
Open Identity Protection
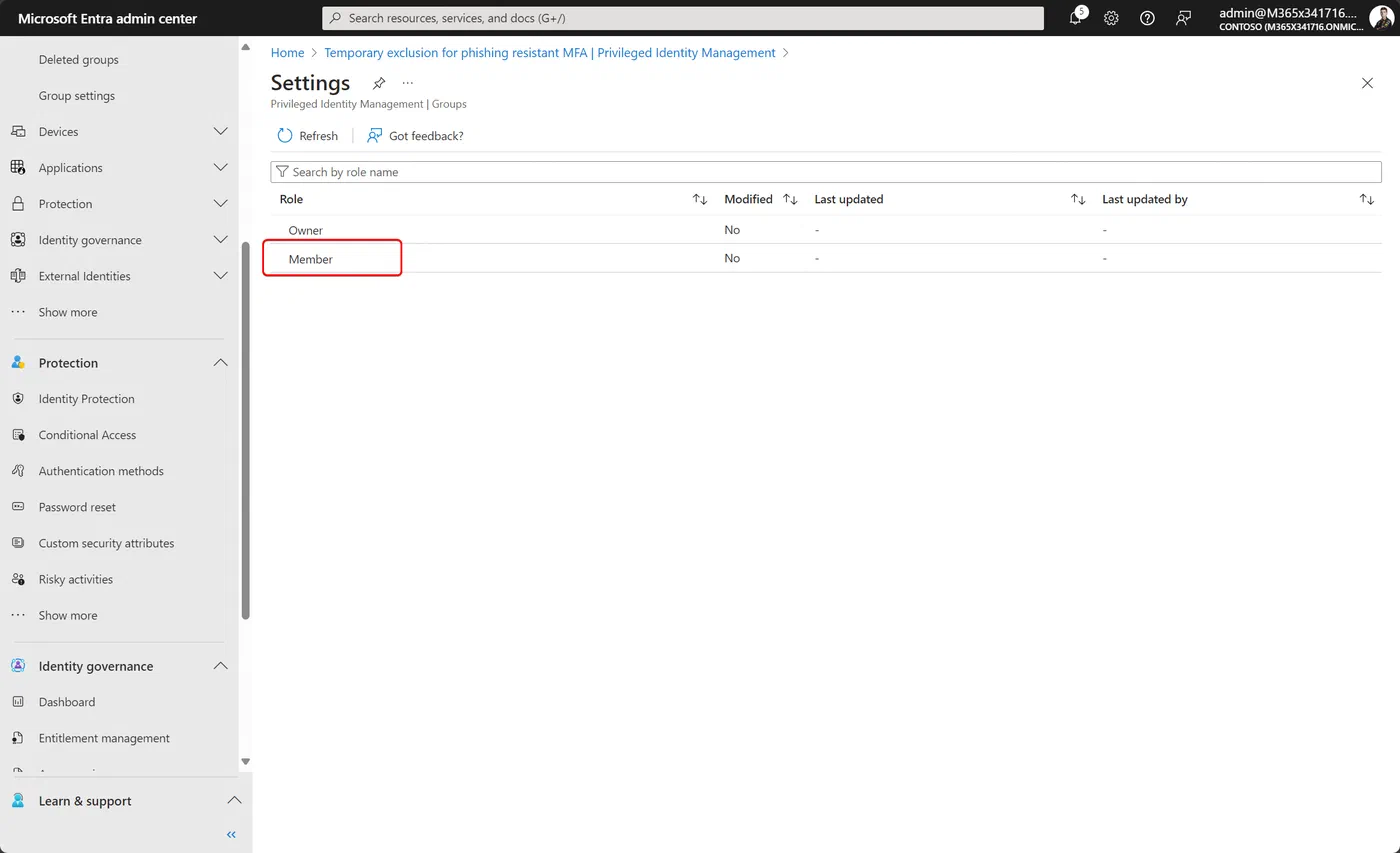[86, 399]
